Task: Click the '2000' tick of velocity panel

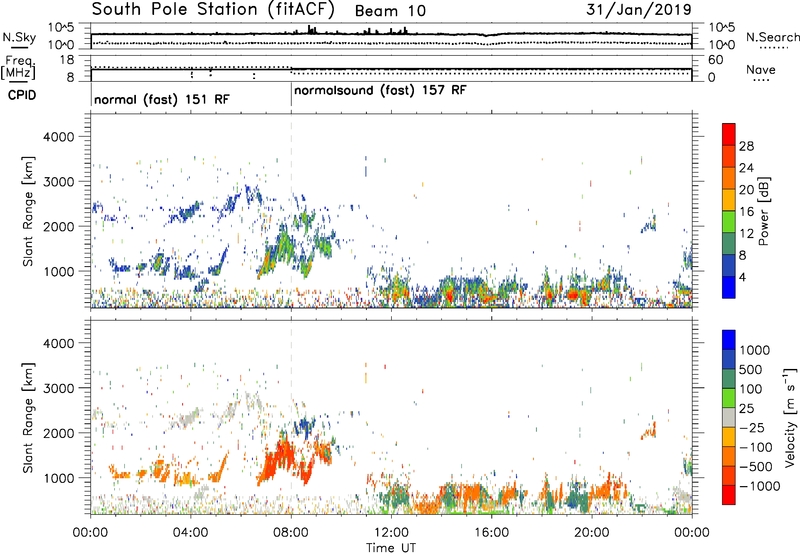Action: (x=58, y=433)
